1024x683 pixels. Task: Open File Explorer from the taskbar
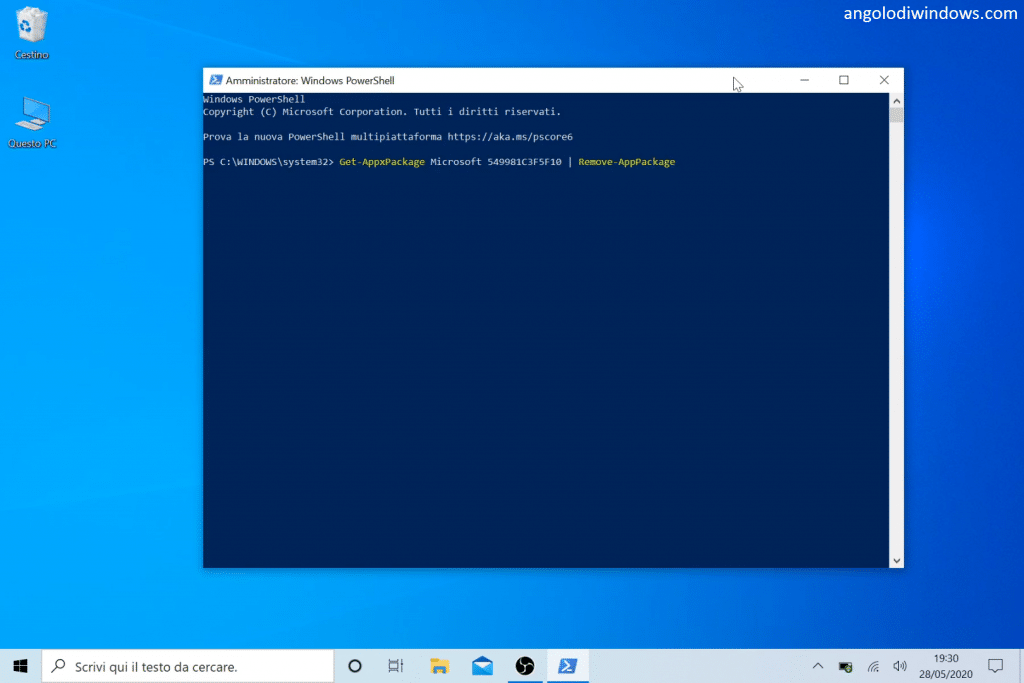pyautogui.click(x=439, y=665)
